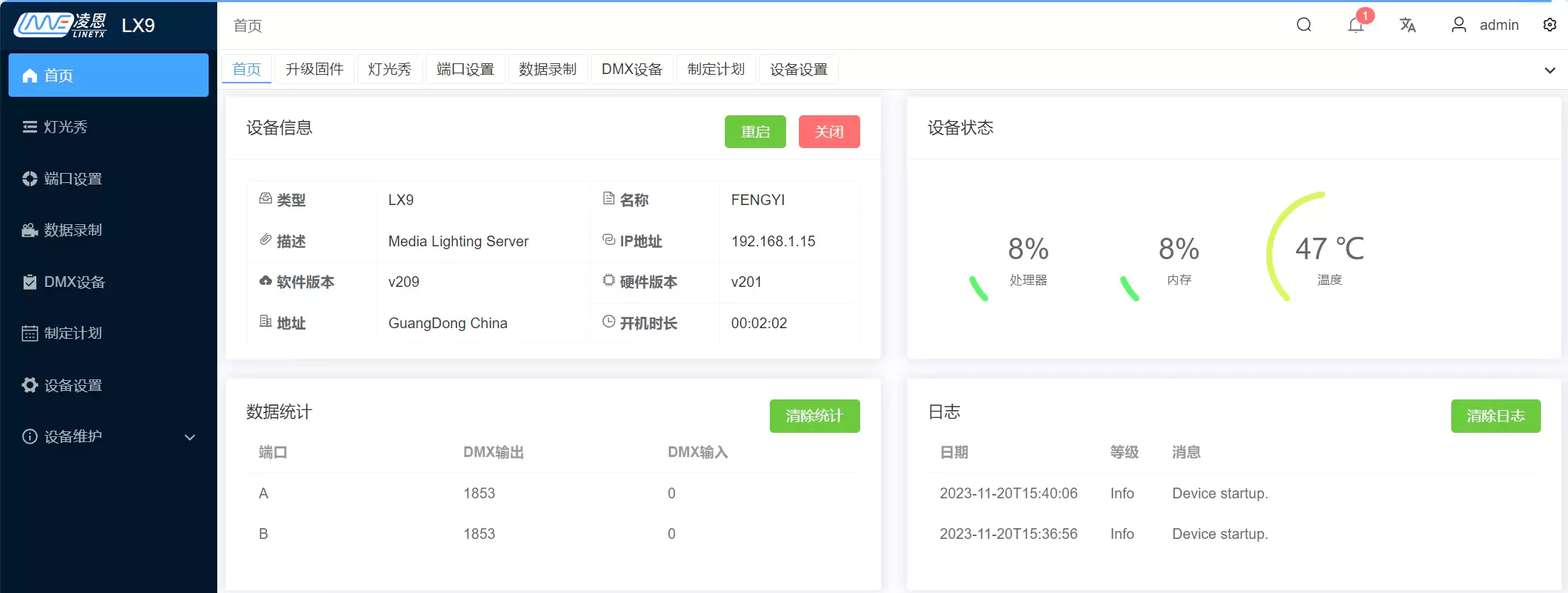Click port A statistics row
This screenshot has width=1568, height=593.
click(x=553, y=493)
